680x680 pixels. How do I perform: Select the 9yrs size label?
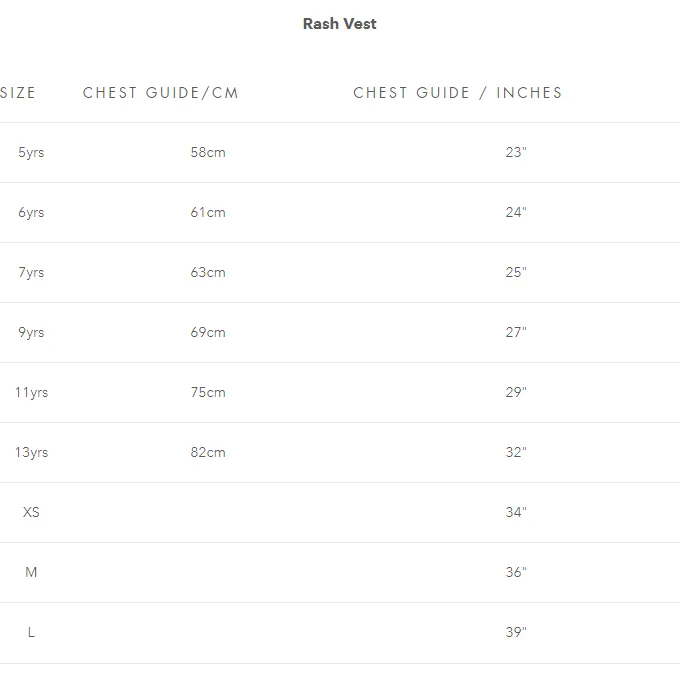[31, 332]
